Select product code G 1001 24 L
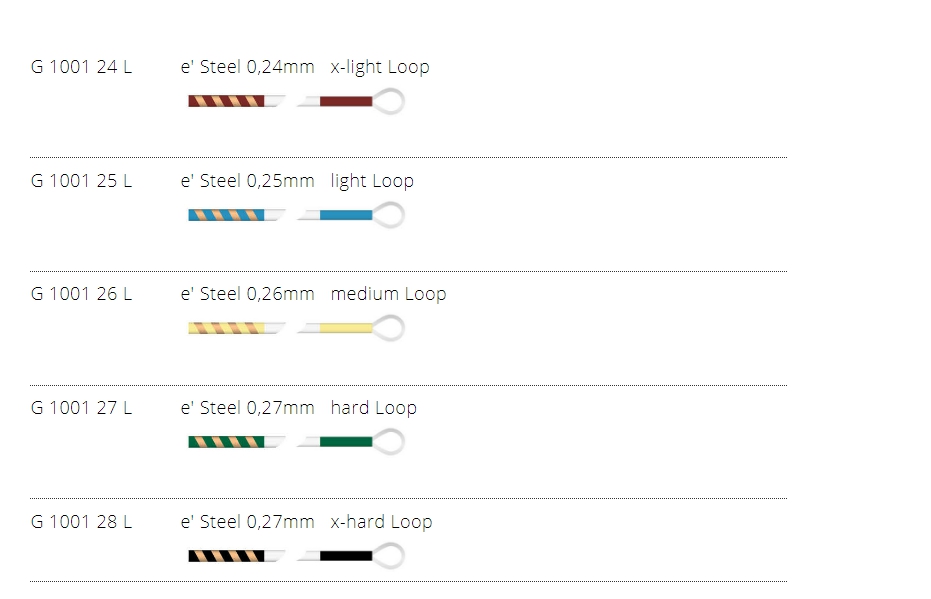 pyautogui.click(x=81, y=67)
